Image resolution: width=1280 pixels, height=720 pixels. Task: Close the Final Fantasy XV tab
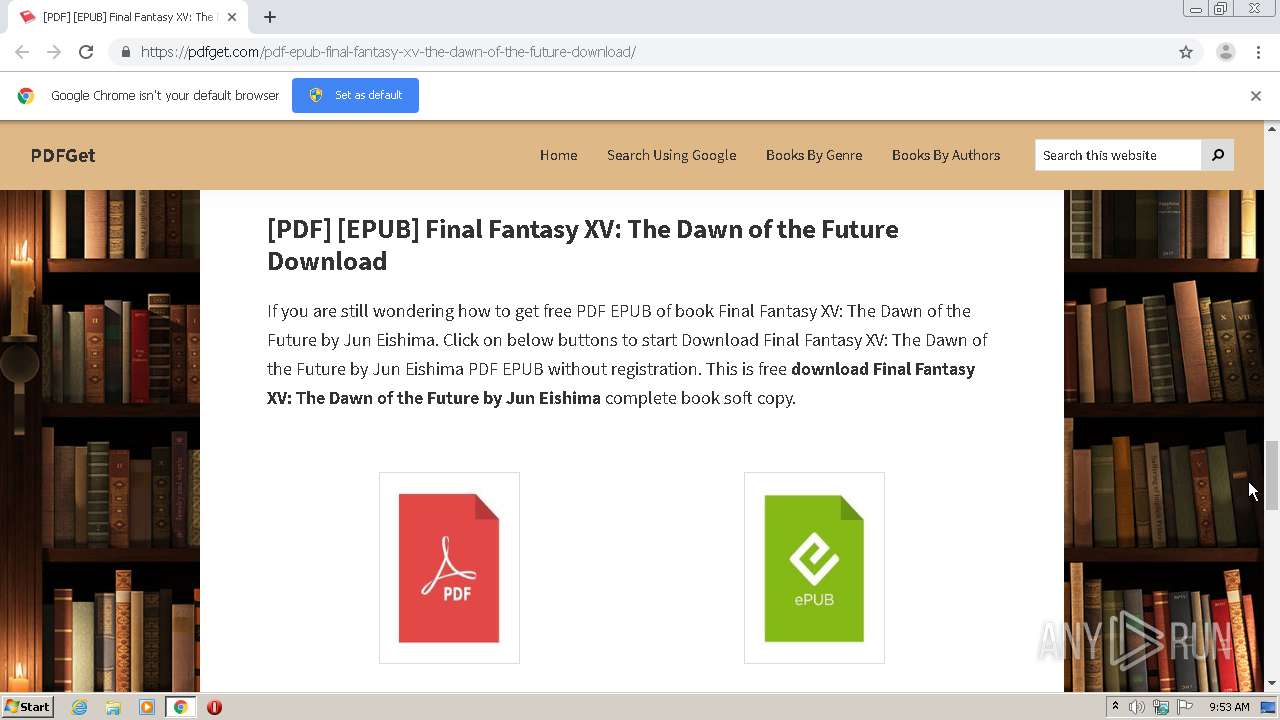232,17
